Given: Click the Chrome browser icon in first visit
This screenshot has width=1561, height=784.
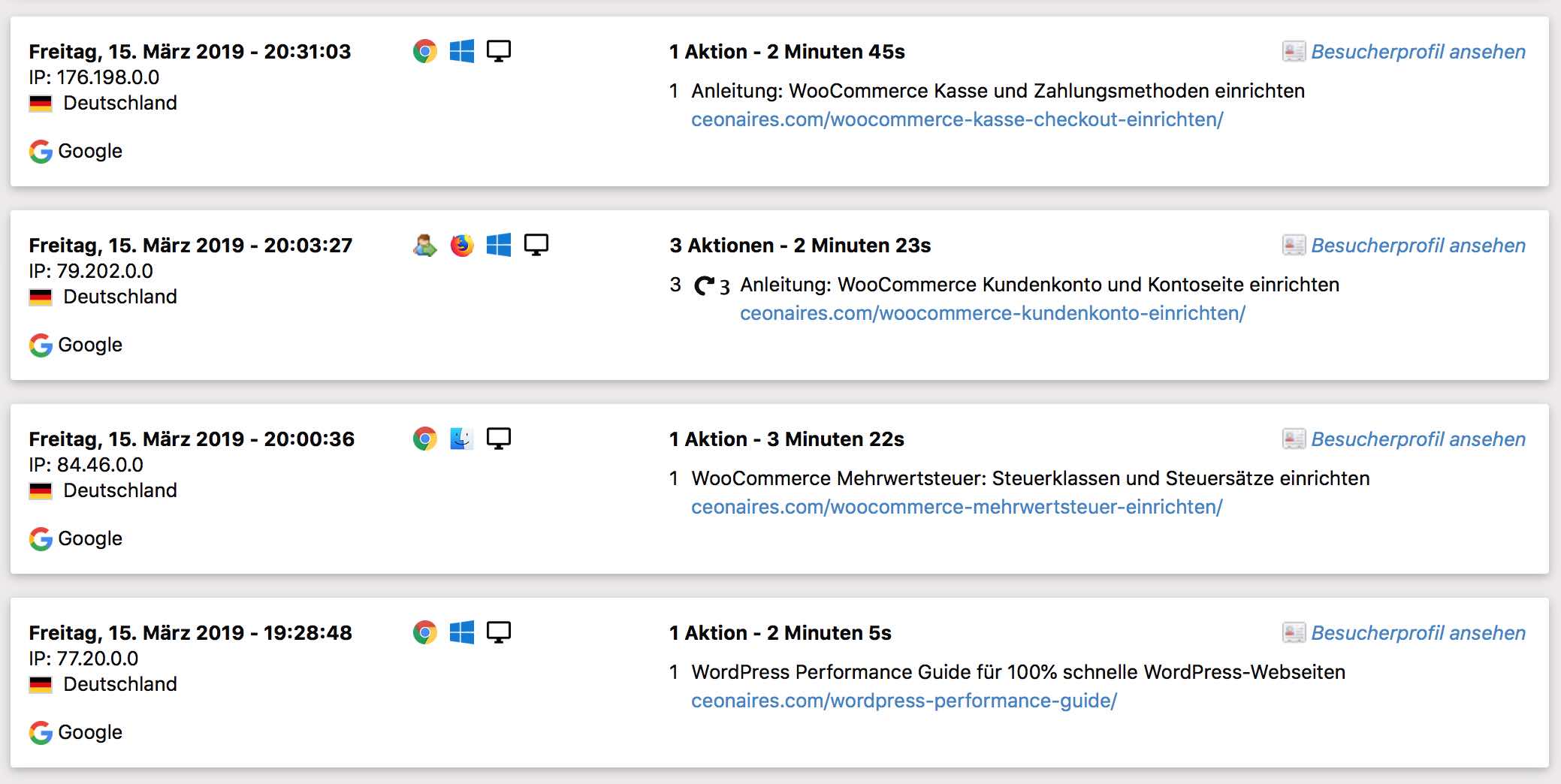Looking at the screenshot, I should (x=423, y=51).
